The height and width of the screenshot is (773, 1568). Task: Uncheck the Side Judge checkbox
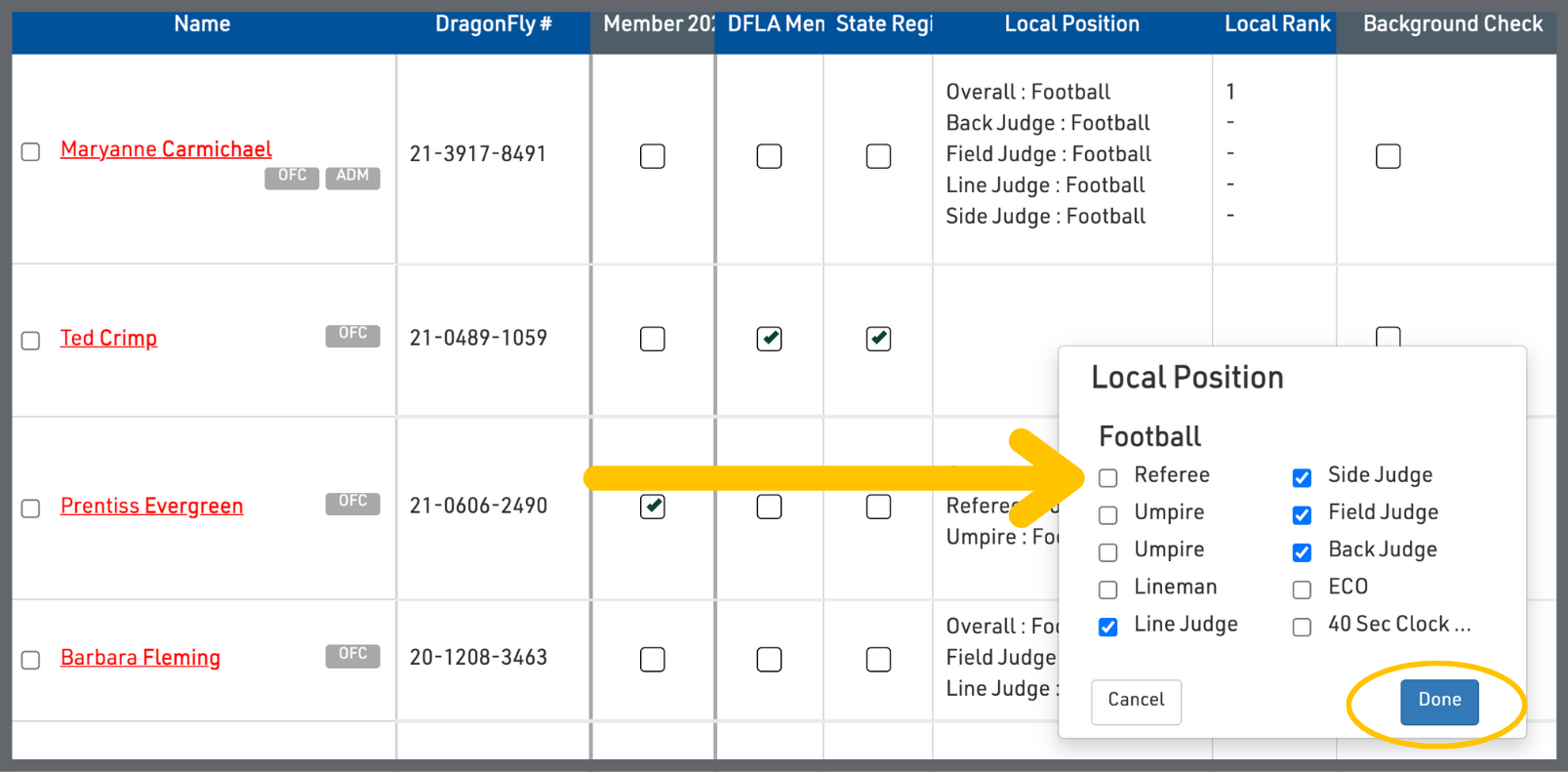(1302, 478)
